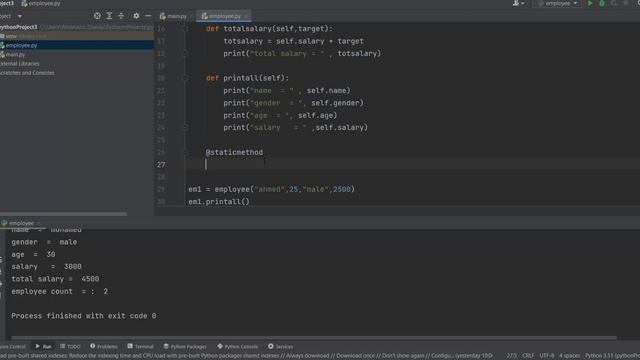Click the fold marker beside def totalsalary
The width and height of the screenshot is (640, 360).
click(185, 29)
